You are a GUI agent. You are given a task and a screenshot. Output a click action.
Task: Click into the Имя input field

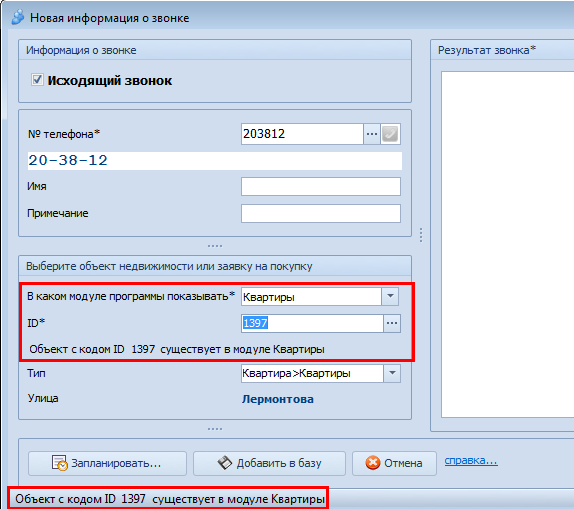click(321, 187)
